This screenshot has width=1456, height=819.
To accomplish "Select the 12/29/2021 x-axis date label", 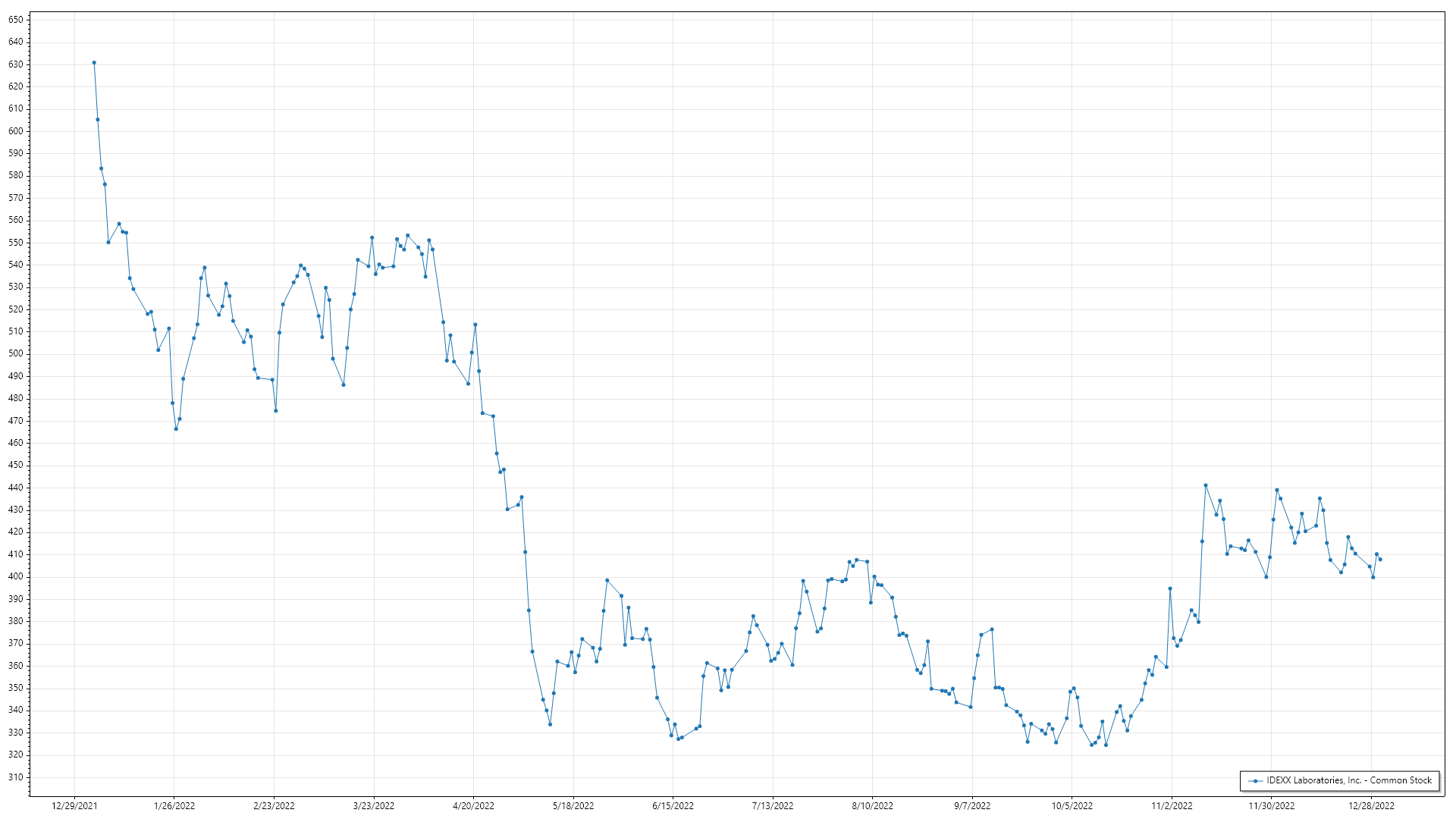I will pos(74,806).
